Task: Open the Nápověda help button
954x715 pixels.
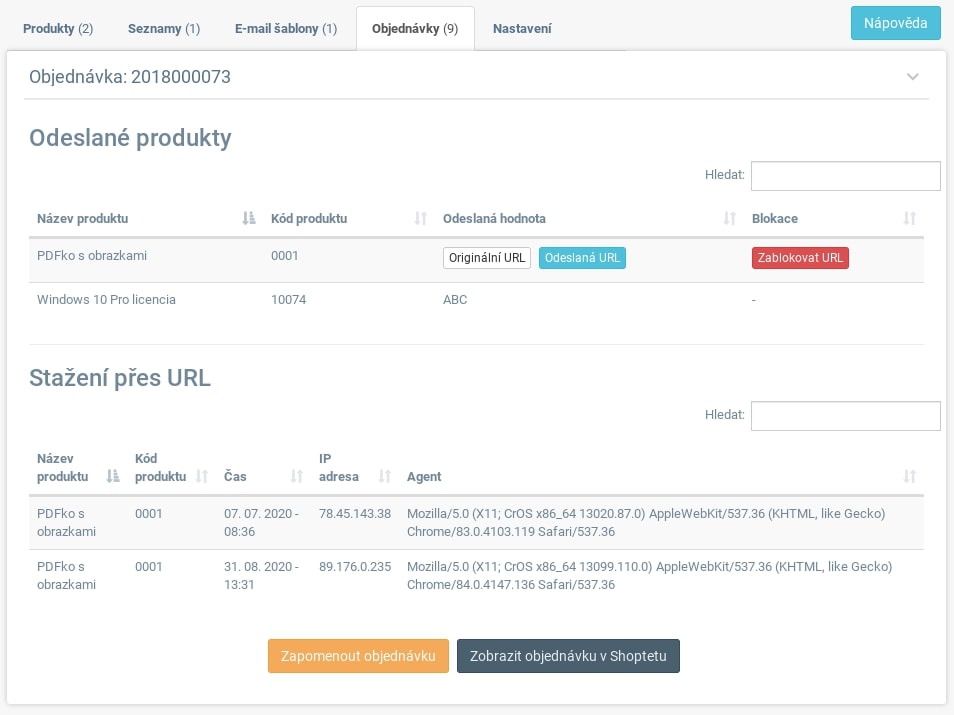Action: (x=896, y=23)
